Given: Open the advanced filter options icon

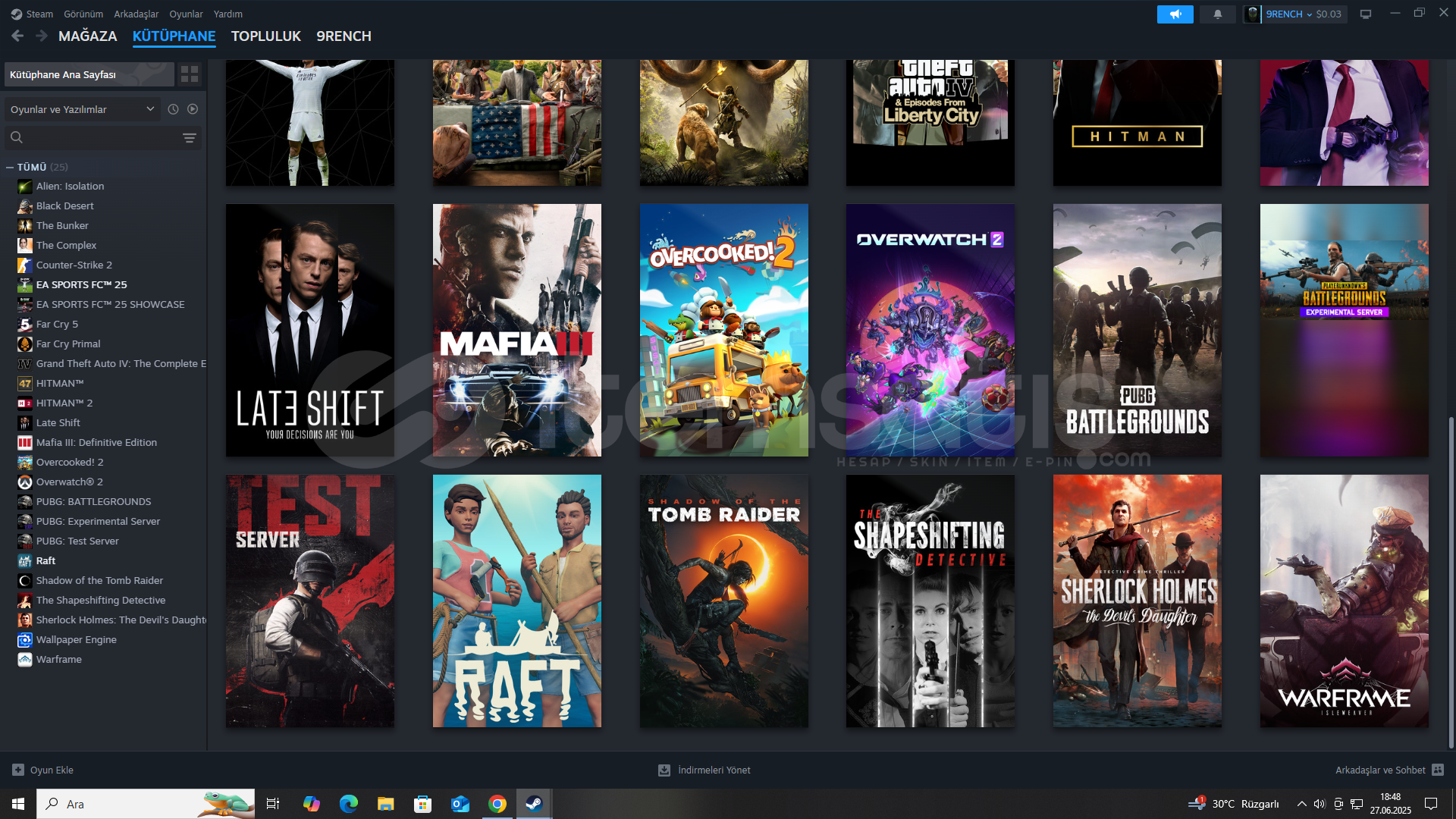Looking at the screenshot, I should 190,137.
